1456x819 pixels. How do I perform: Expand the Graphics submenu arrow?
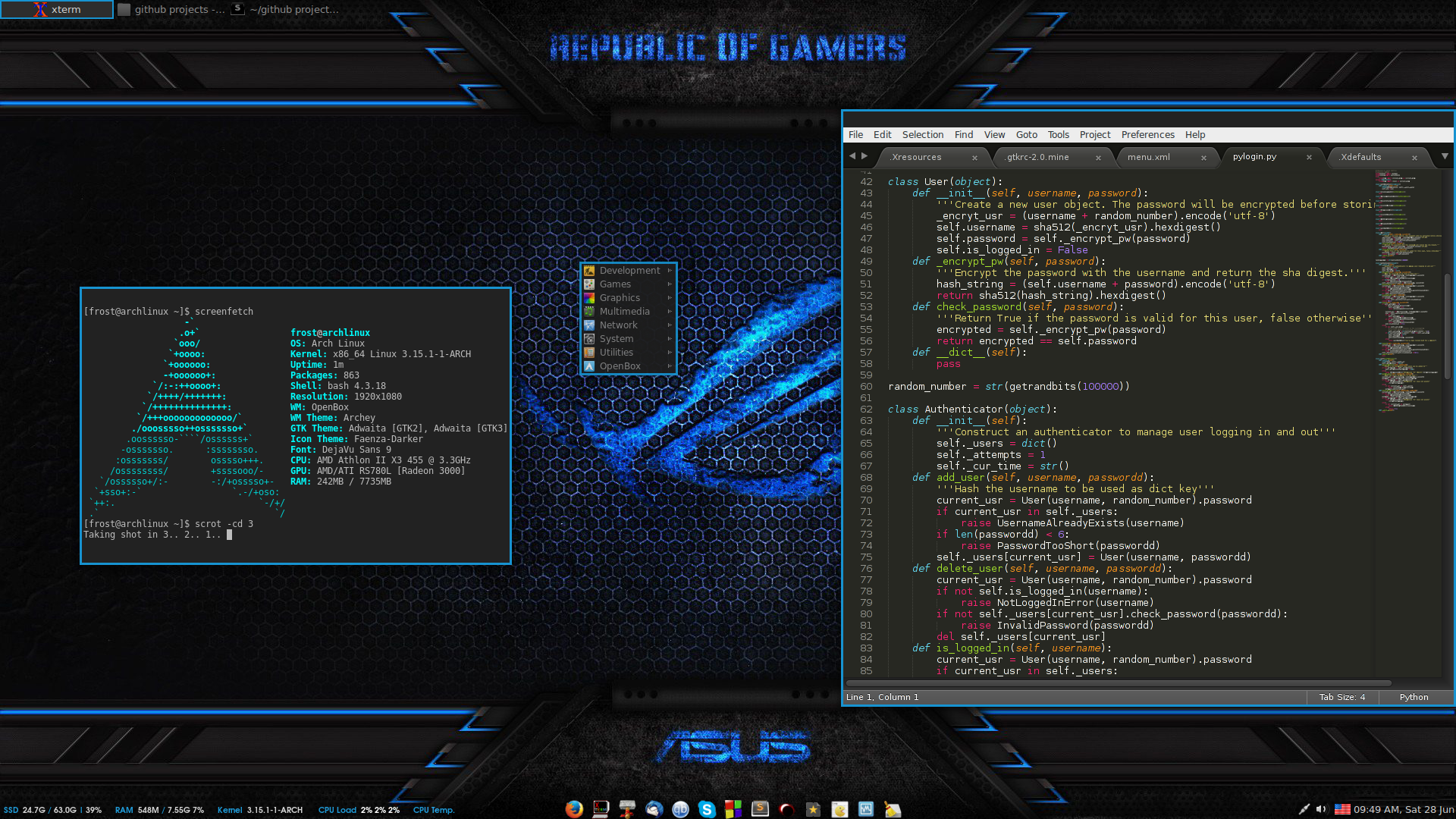click(670, 298)
